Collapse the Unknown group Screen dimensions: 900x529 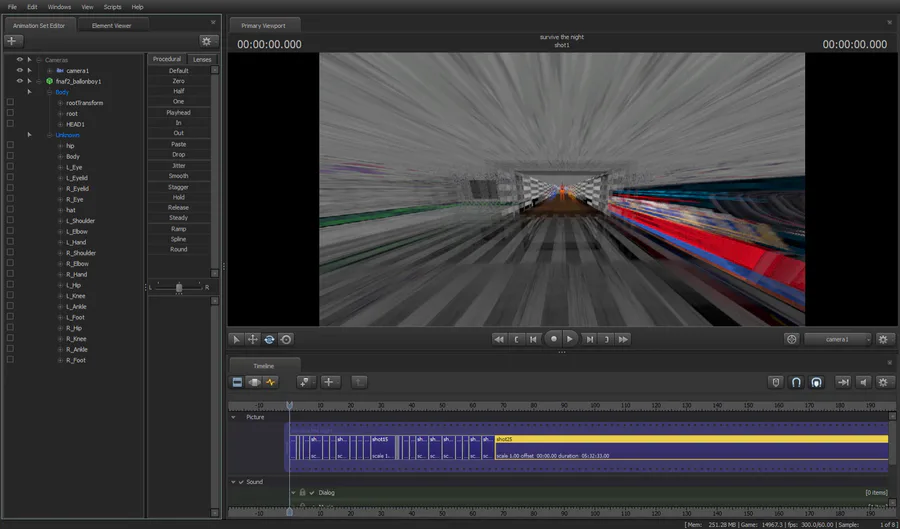[49, 135]
